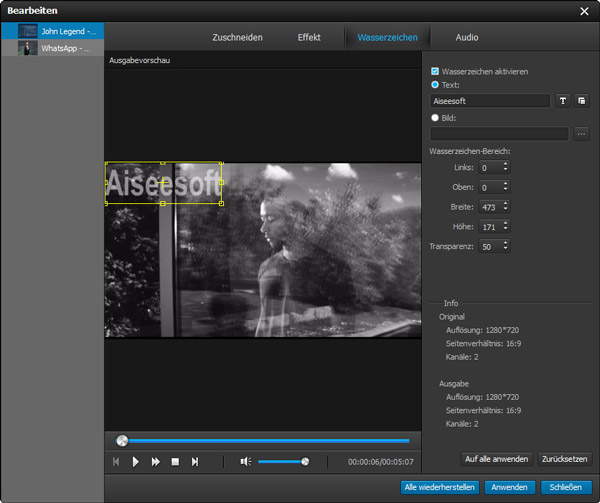Increase the Höhe value

(x=505, y=223)
